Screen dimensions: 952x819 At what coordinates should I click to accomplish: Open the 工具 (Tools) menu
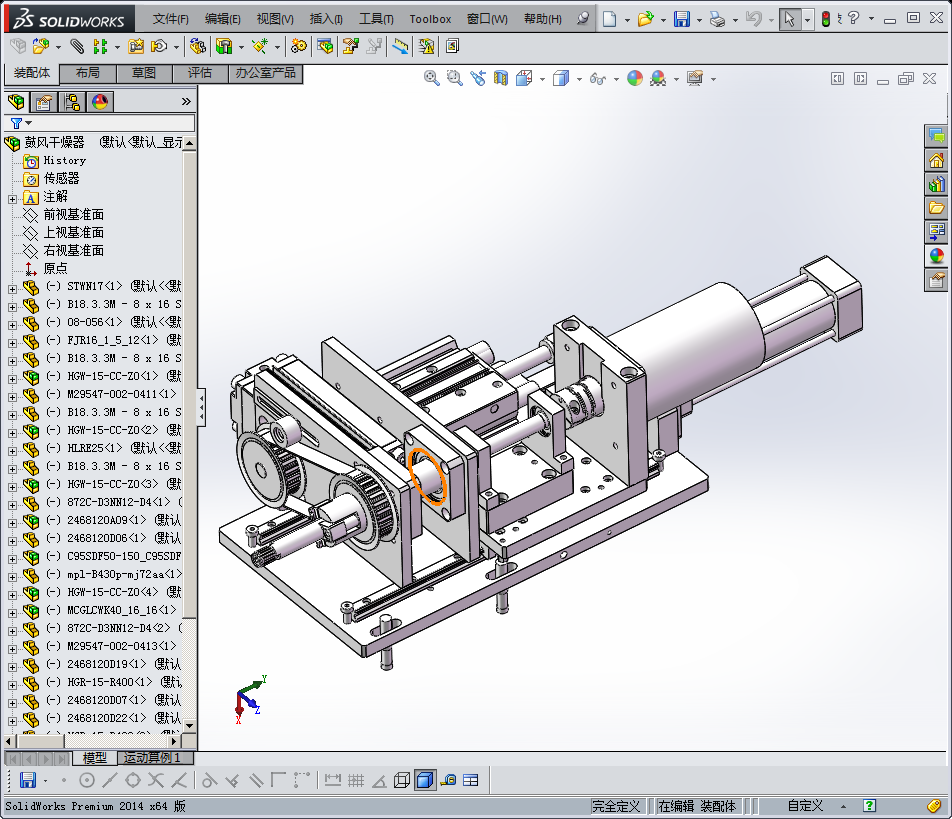(376, 19)
